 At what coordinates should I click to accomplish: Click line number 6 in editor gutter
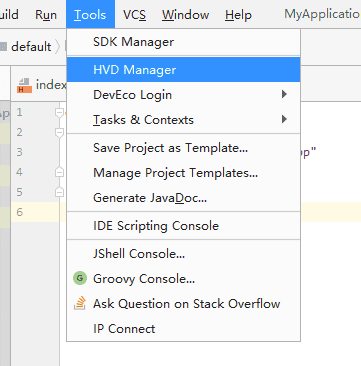click(x=20, y=212)
